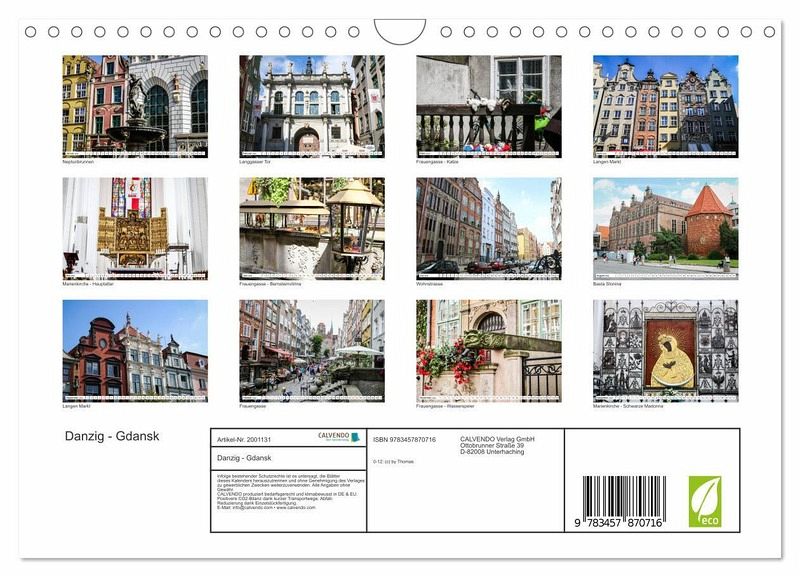Click the Calvendo logo in info box

click(x=338, y=437)
